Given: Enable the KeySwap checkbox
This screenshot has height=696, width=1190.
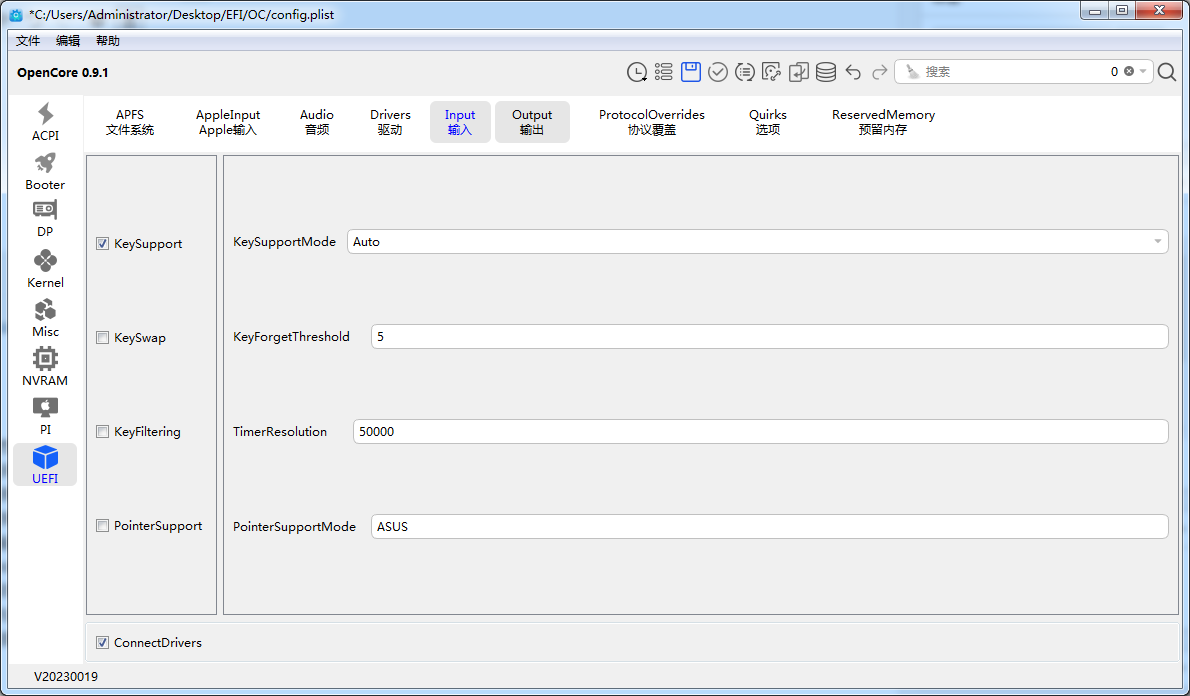Looking at the screenshot, I should coord(103,338).
